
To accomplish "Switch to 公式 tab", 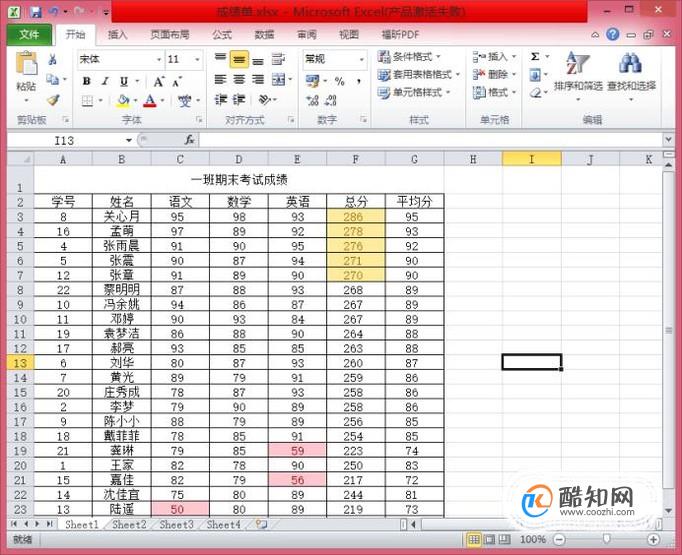I will tap(222, 35).
